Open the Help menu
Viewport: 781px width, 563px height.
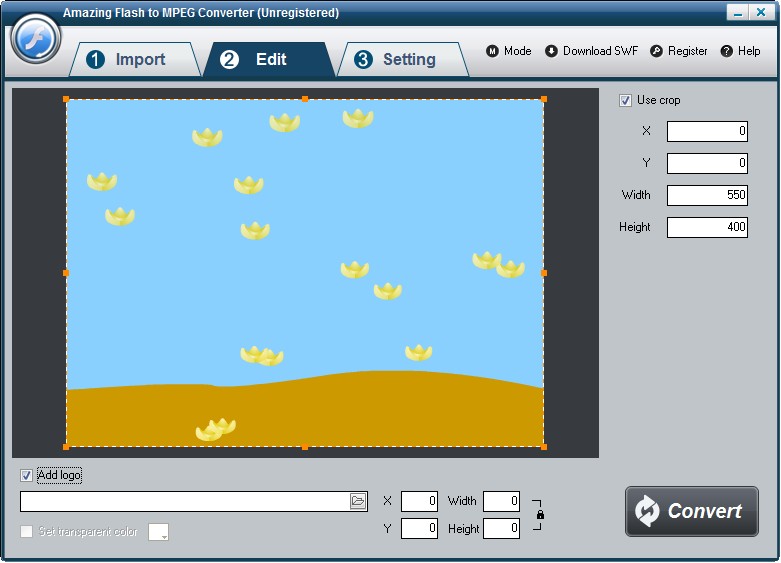click(740, 51)
